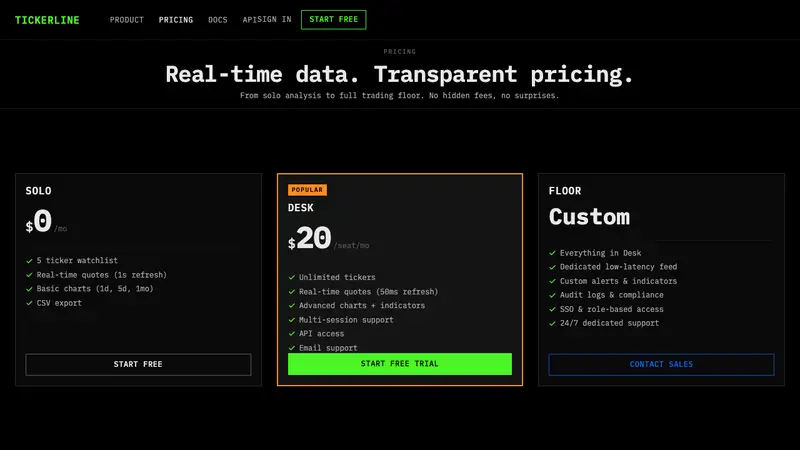The width and height of the screenshot is (800, 450).
Task: Click the '/seat/mo' label
Action: pyautogui.click(x=352, y=245)
